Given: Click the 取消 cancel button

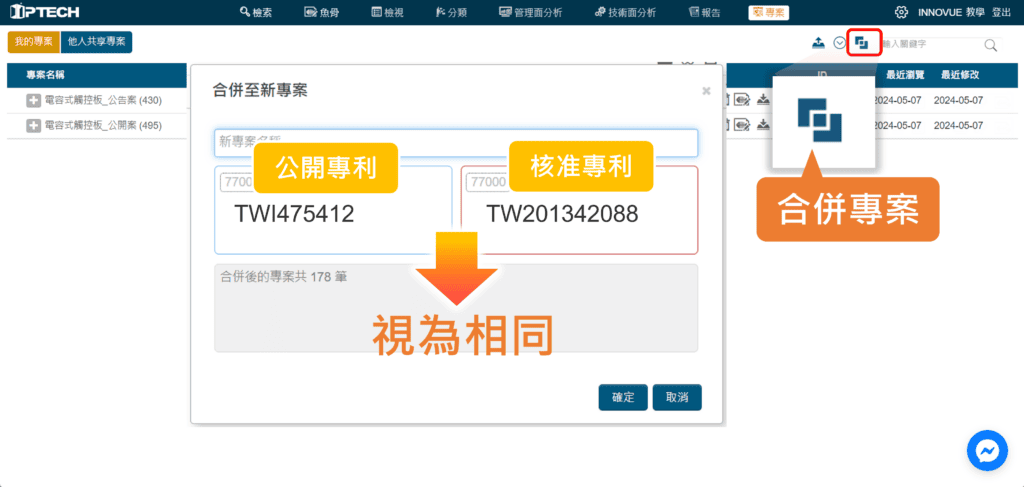Looking at the screenshot, I should 677,397.
